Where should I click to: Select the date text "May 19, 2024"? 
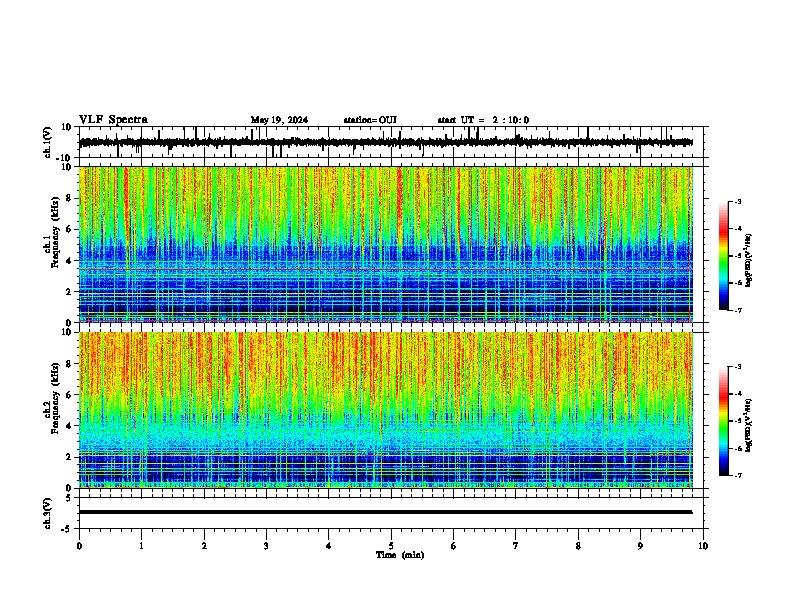pyautogui.click(x=279, y=120)
